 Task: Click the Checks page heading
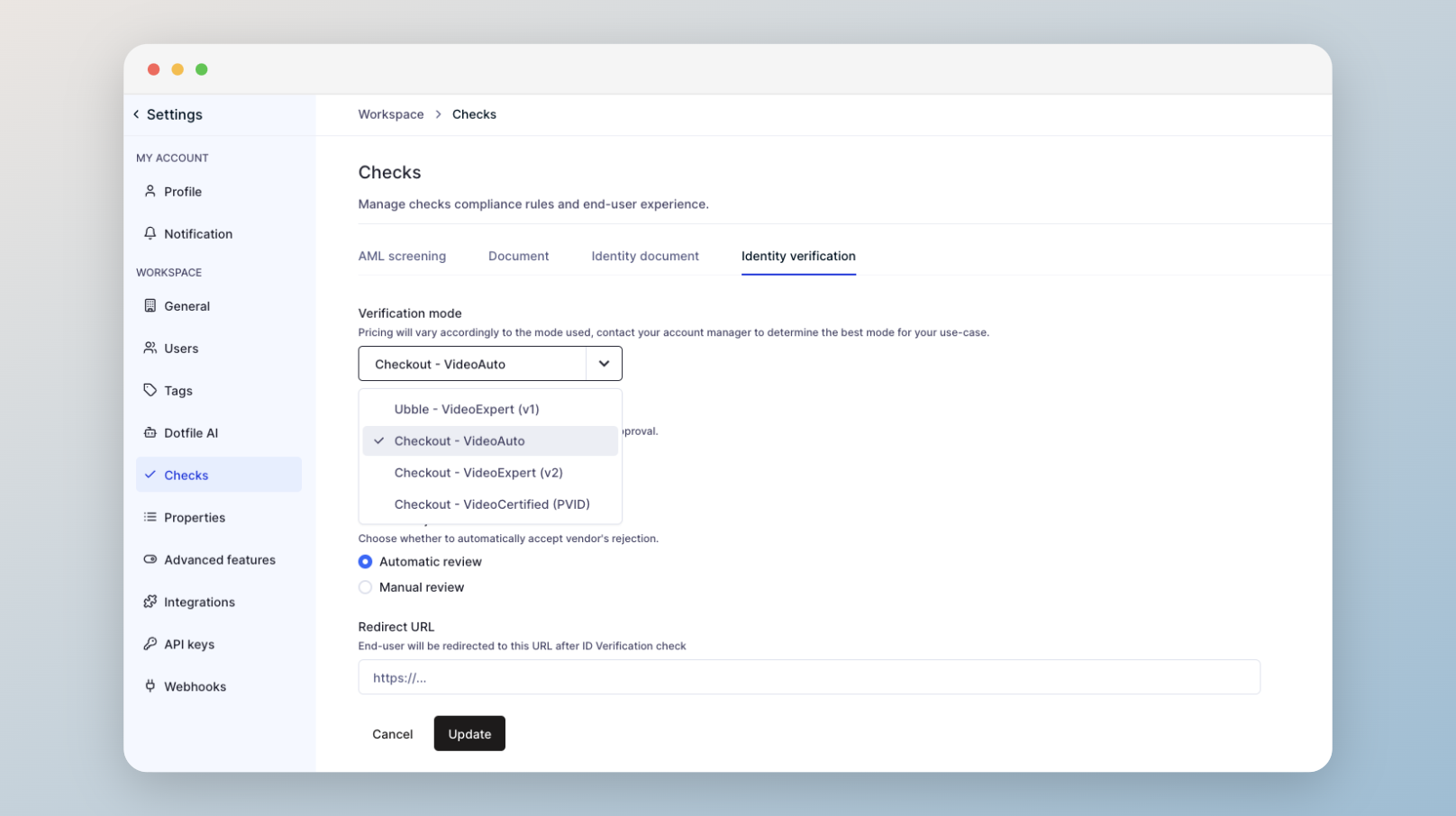(x=390, y=172)
